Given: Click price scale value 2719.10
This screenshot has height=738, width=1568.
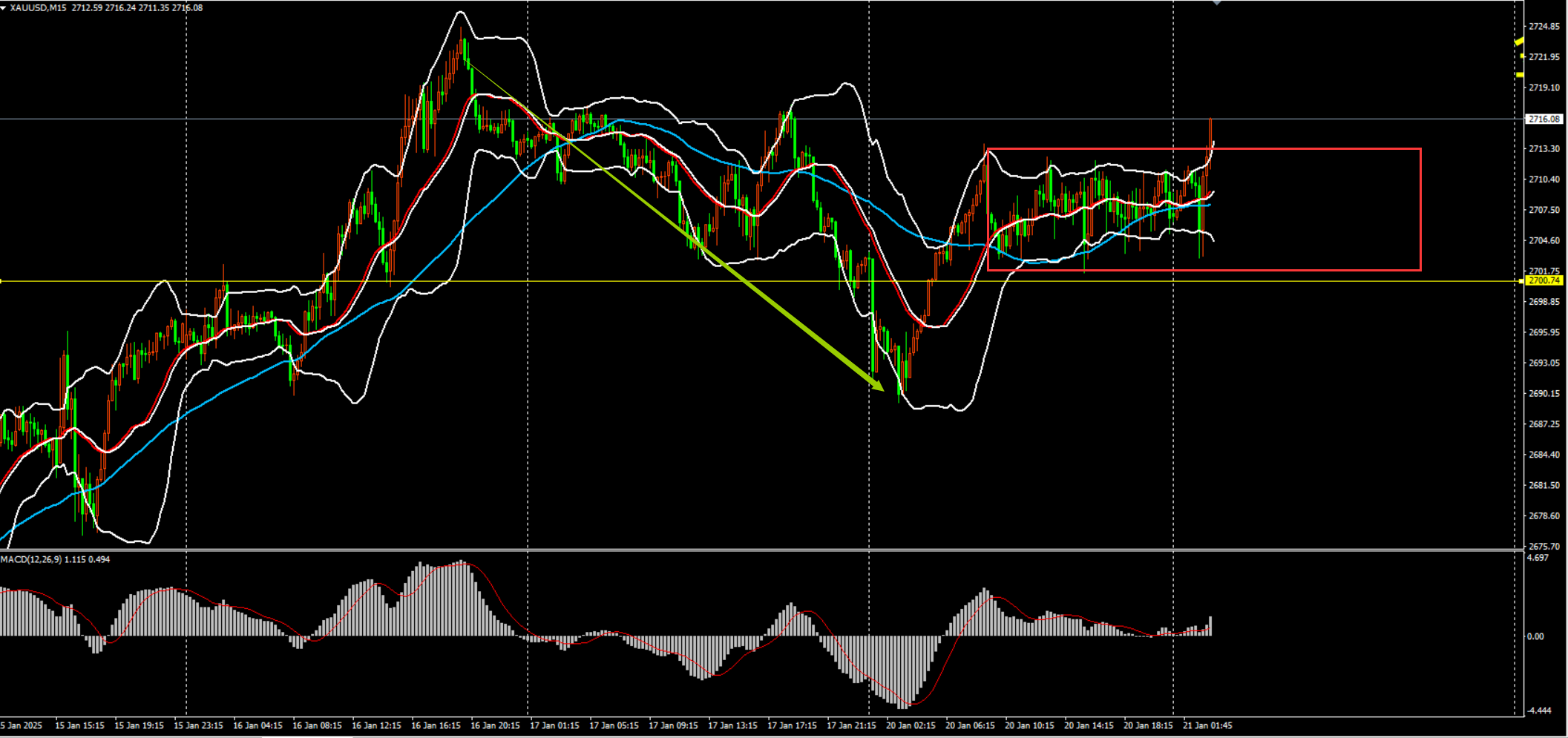Looking at the screenshot, I should pyautogui.click(x=1544, y=88).
